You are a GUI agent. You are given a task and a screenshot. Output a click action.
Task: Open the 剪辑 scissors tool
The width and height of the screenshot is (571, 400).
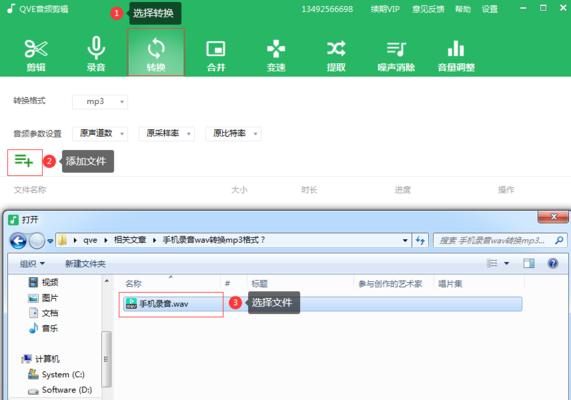click(36, 55)
